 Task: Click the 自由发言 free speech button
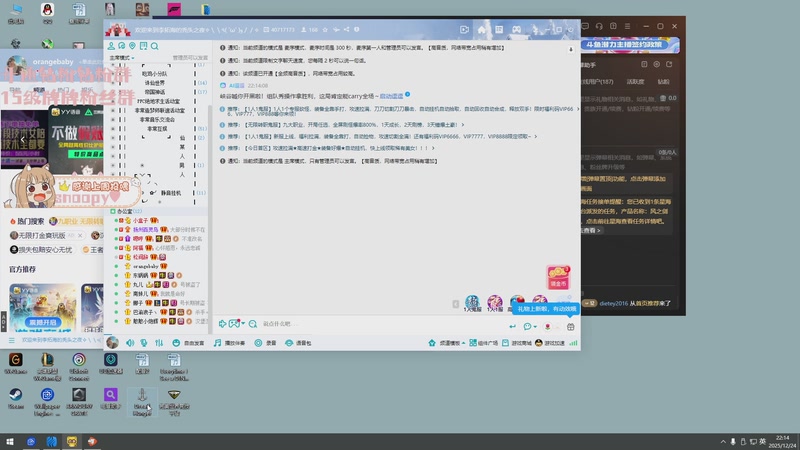tap(188, 343)
